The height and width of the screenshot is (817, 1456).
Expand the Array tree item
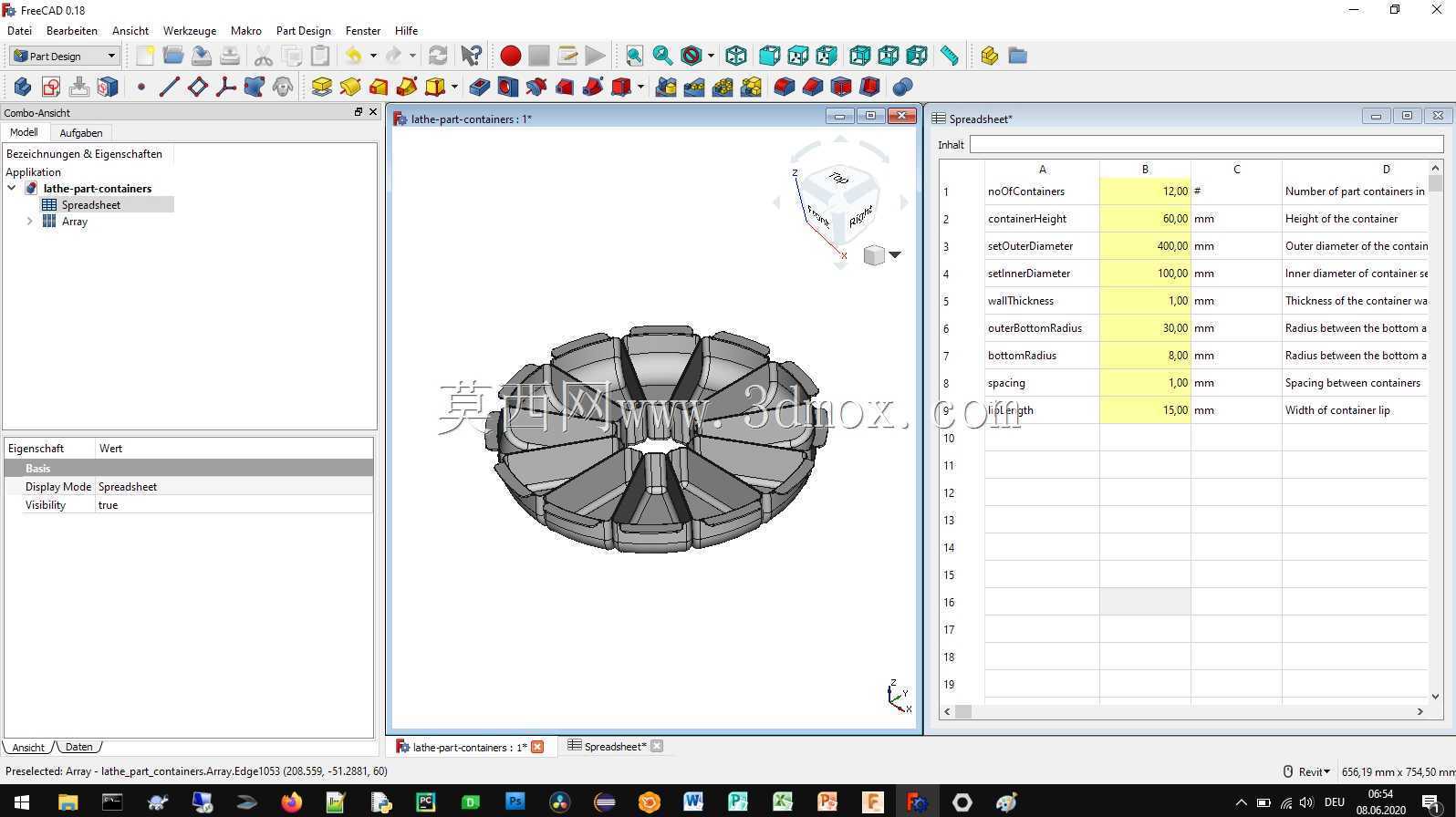(29, 222)
